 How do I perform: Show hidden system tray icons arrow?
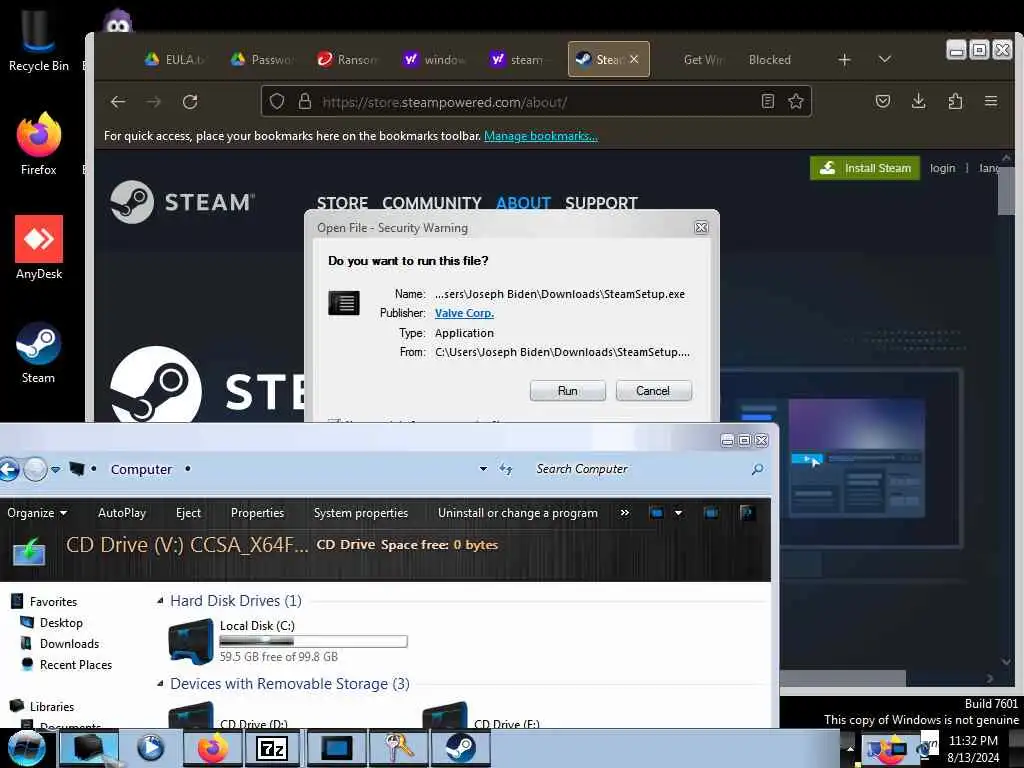[850, 748]
